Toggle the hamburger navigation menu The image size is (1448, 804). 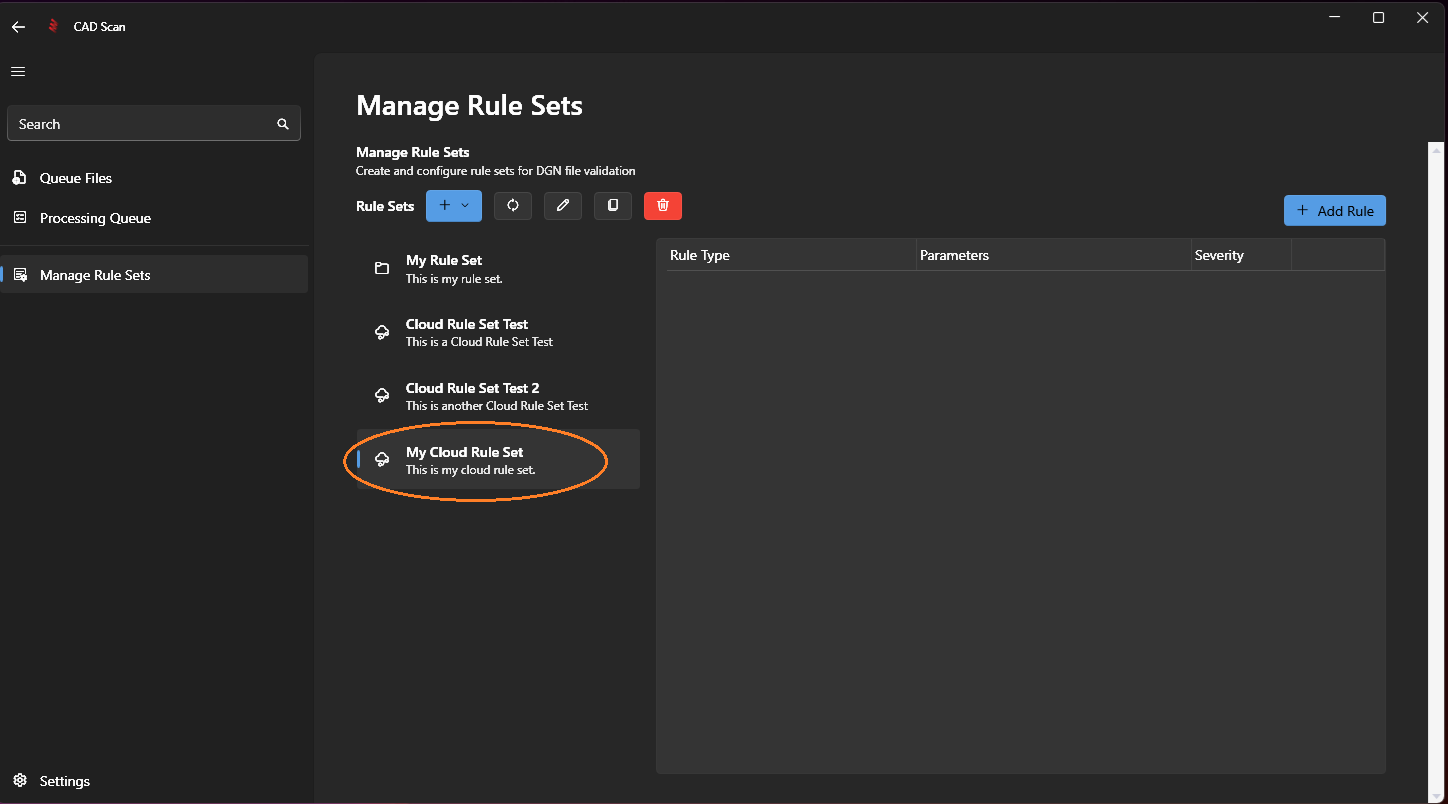18,72
